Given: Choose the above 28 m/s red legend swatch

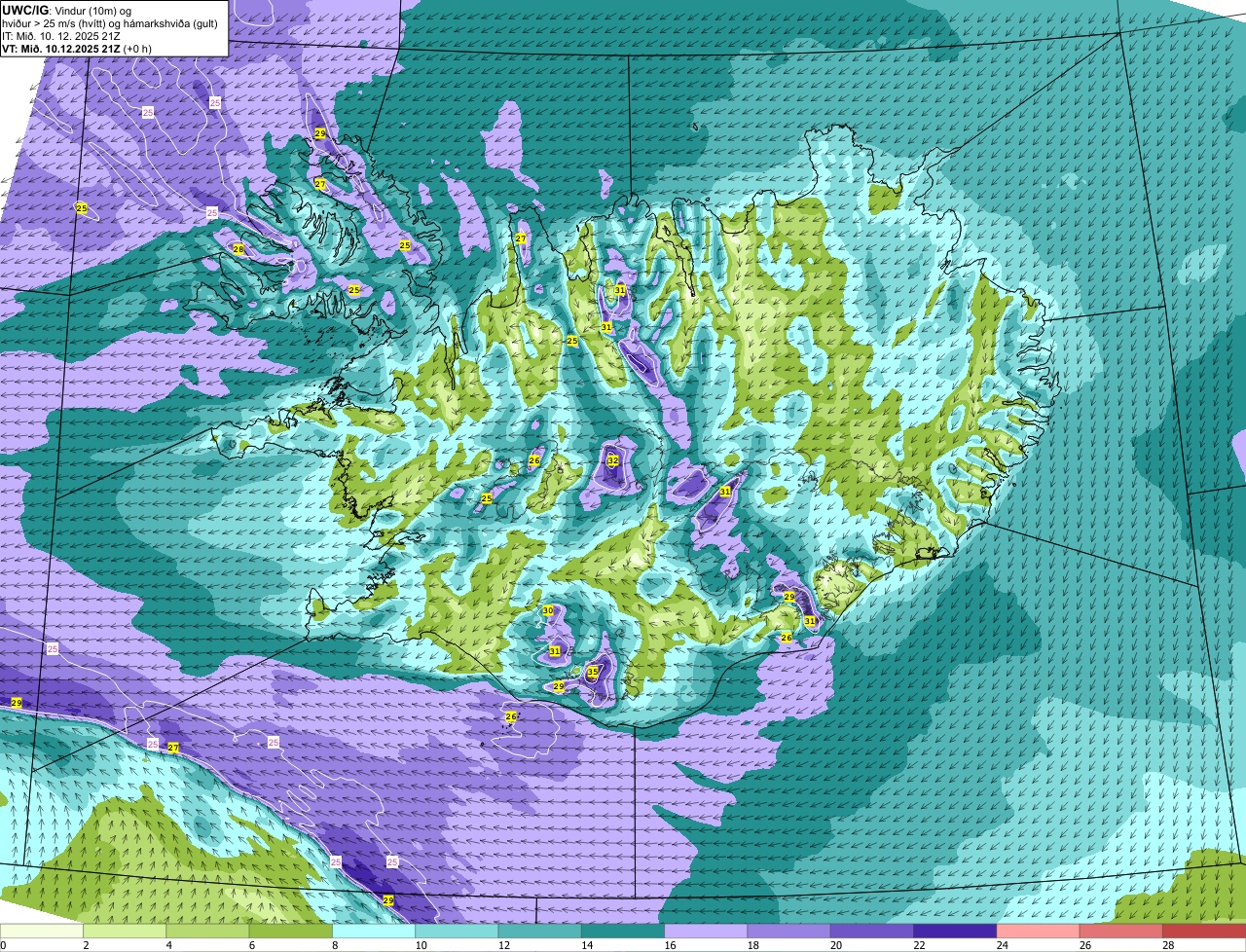Looking at the screenshot, I should coord(1204,931).
